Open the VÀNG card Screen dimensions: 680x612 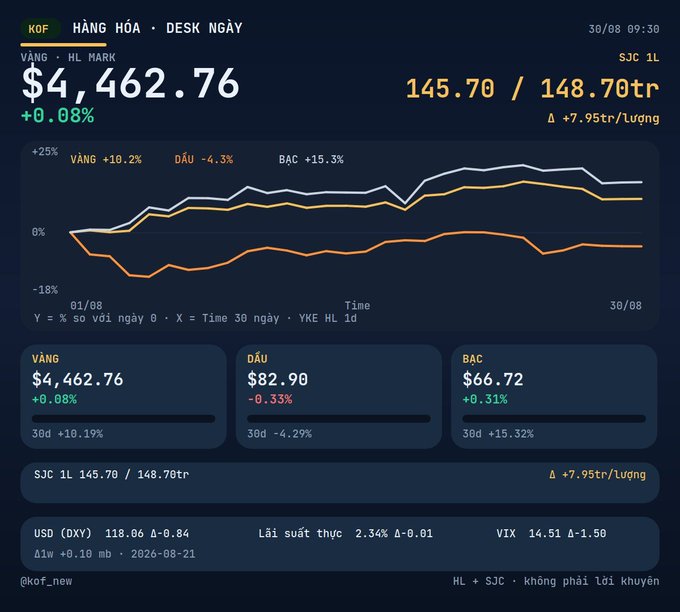coord(123,396)
